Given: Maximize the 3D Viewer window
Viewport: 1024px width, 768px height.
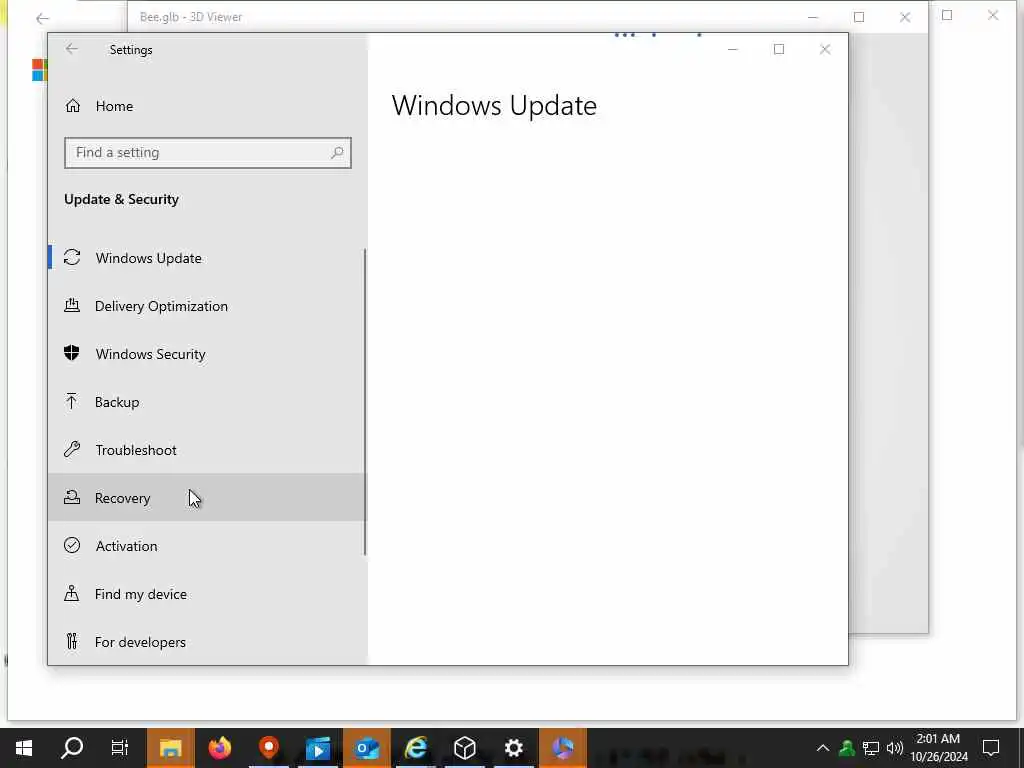Looking at the screenshot, I should [x=859, y=17].
